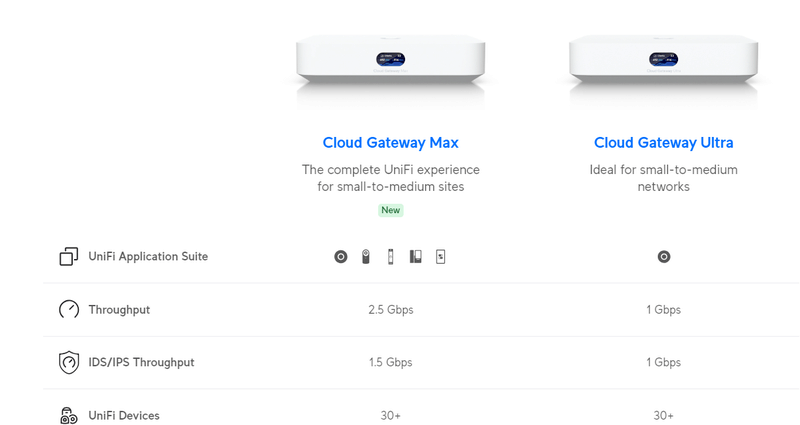Click the UniFi Protect camera icon under Max
Image resolution: width=800 pixels, height=425 pixels.
click(366, 257)
